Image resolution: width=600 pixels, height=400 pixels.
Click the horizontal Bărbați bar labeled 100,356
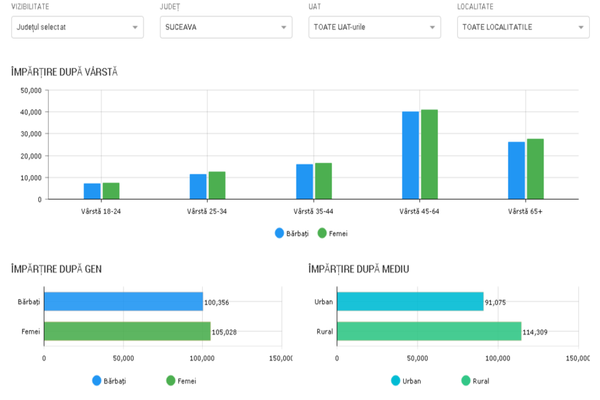[x=122, y=301]
